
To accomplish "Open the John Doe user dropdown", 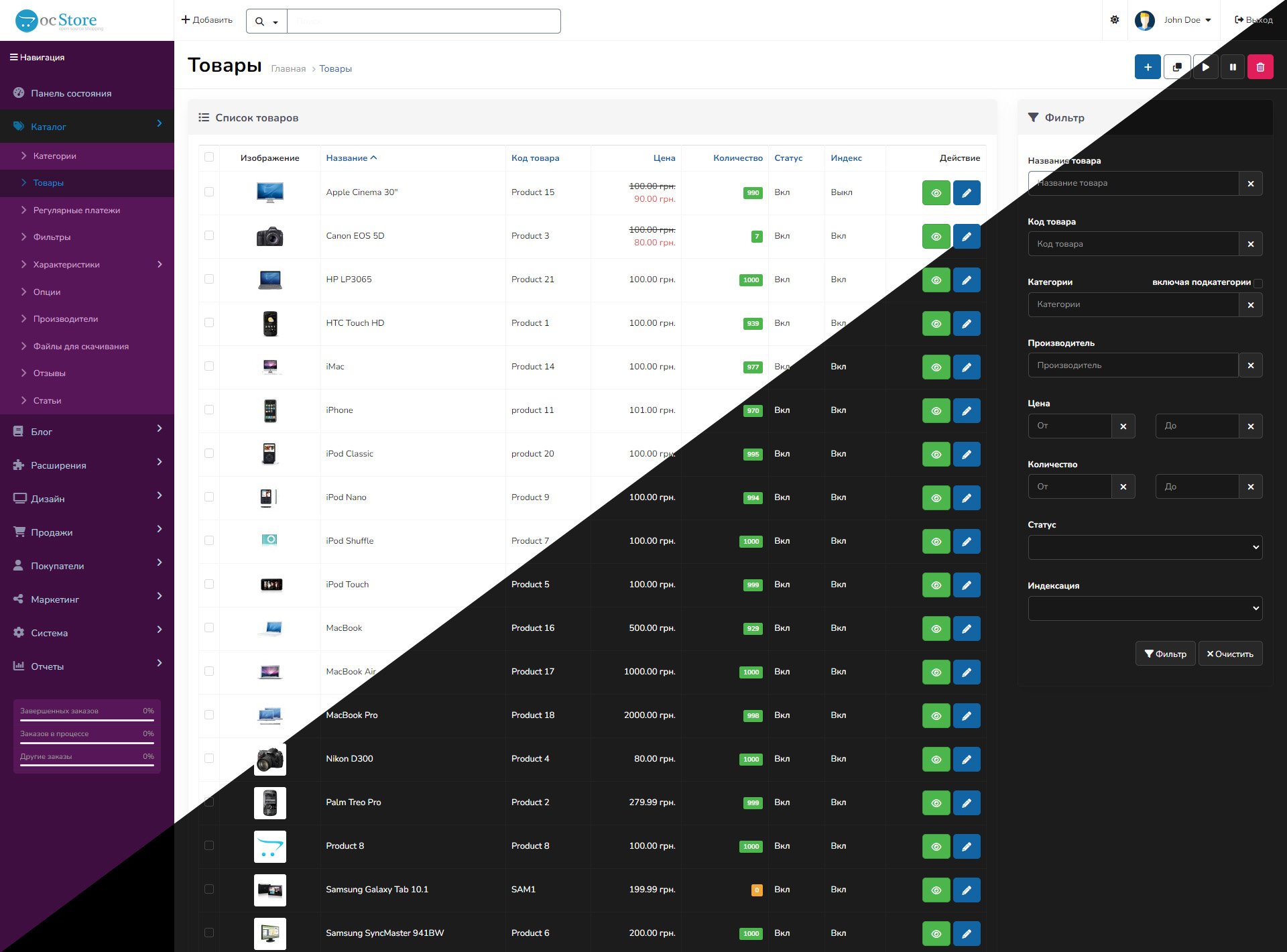I will point(1187,20).
